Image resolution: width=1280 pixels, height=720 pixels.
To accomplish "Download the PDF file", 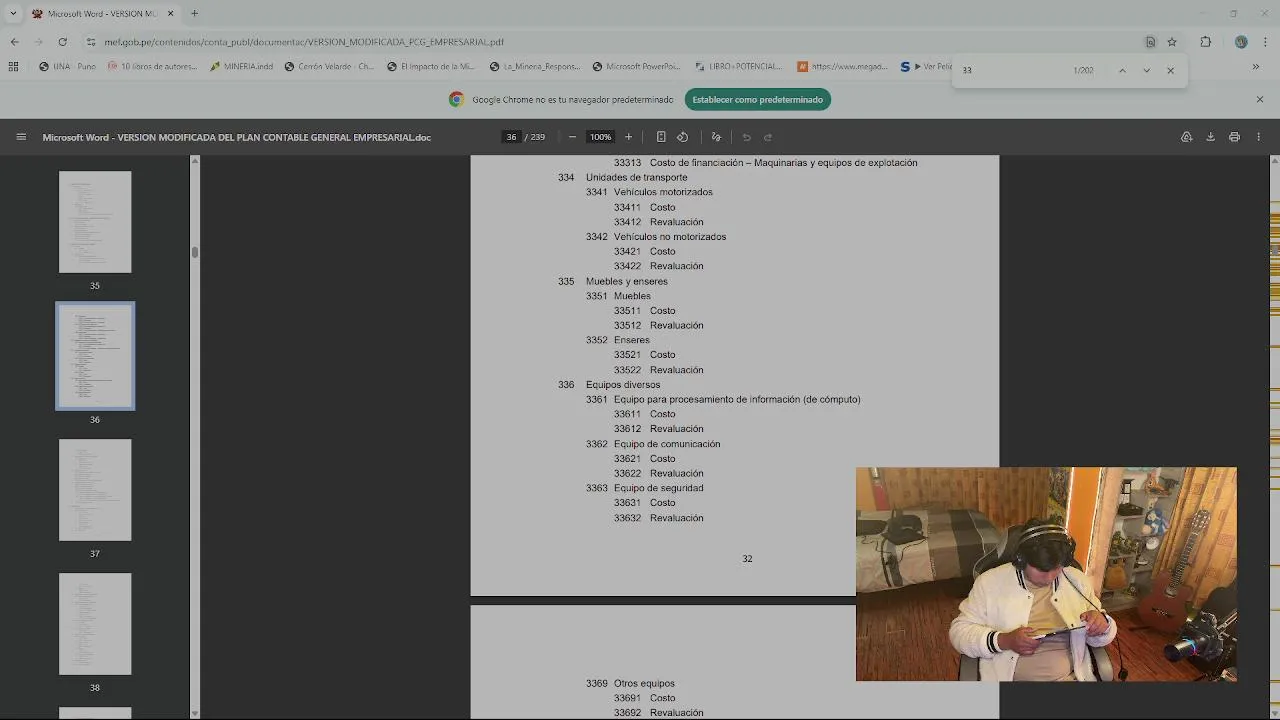I will (x=1210, y=137).
